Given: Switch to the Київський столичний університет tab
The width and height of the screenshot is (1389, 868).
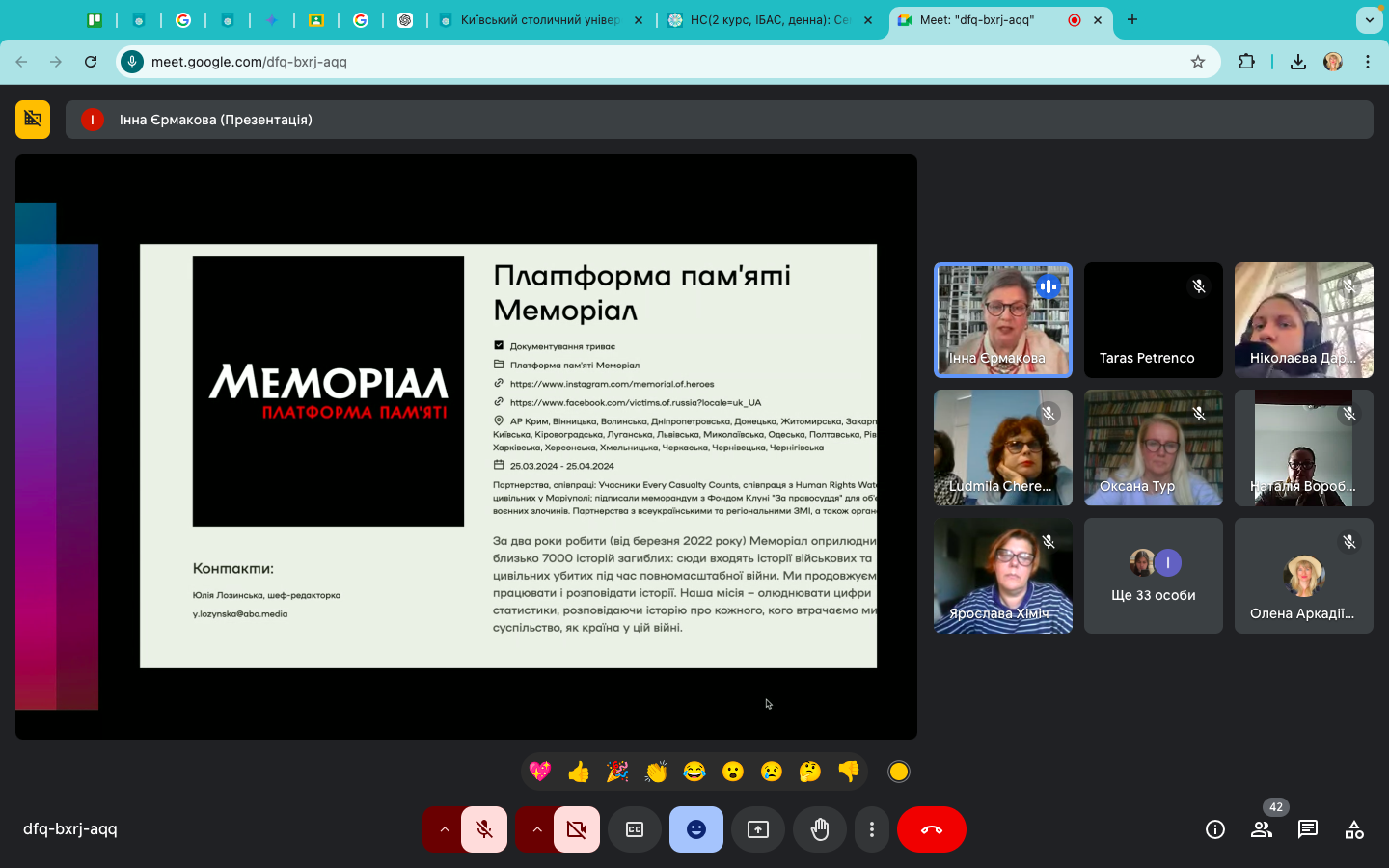Looking at the screenshot, I should [540, 19].
